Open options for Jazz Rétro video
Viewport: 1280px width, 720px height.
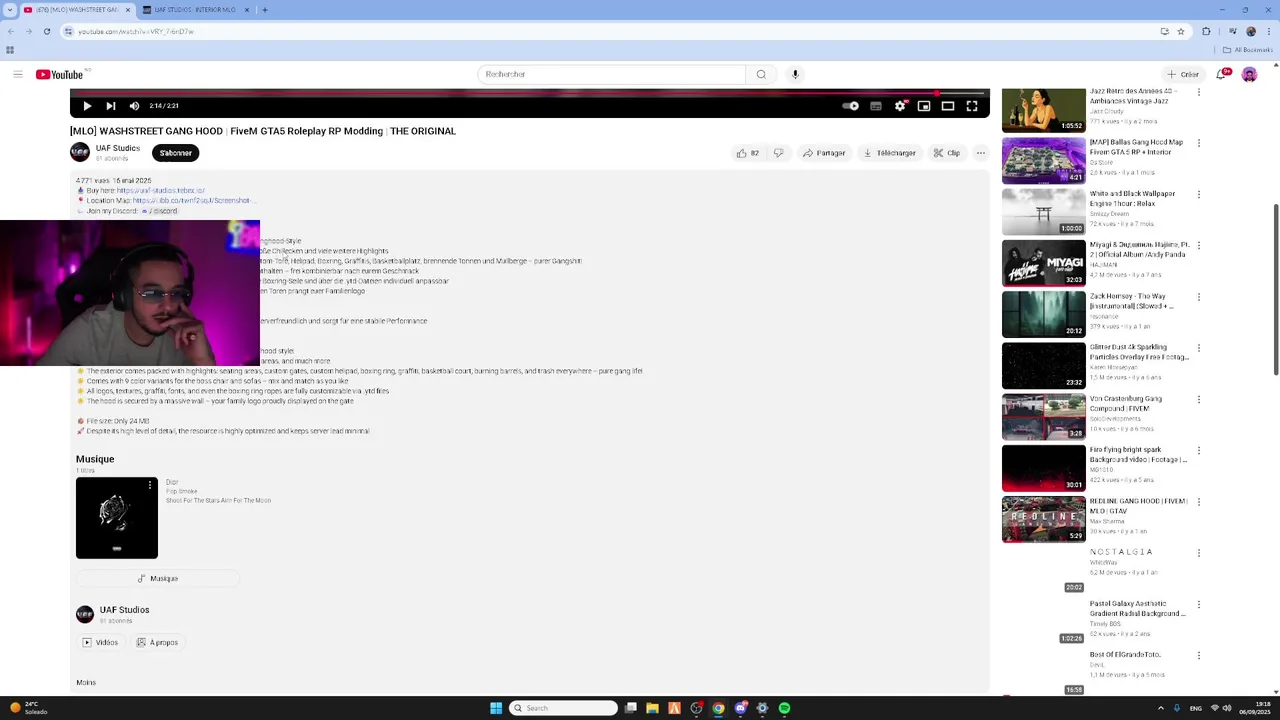coord(1199,92)
